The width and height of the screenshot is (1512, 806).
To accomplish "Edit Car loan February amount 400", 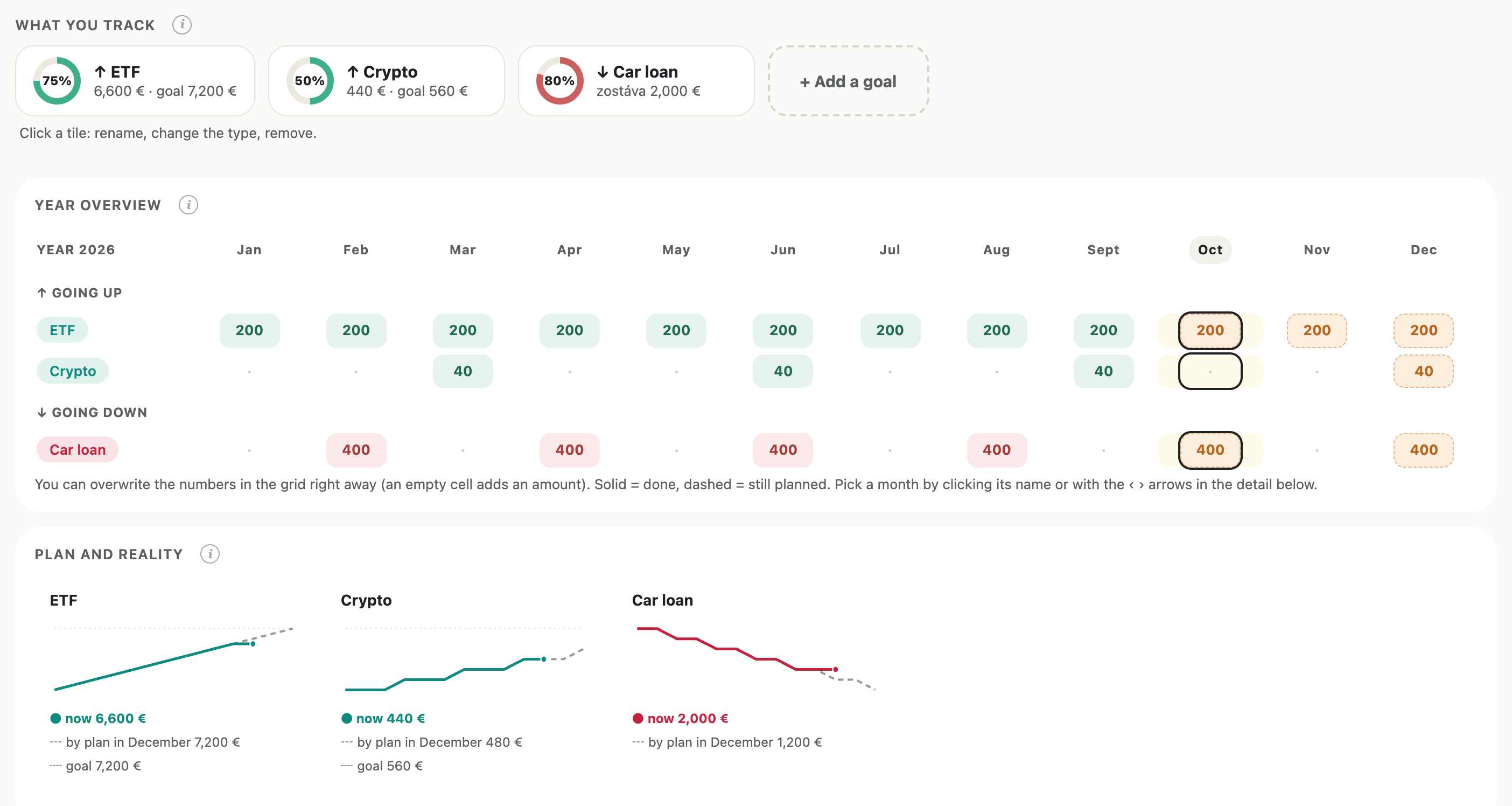I will click(356, 450).
